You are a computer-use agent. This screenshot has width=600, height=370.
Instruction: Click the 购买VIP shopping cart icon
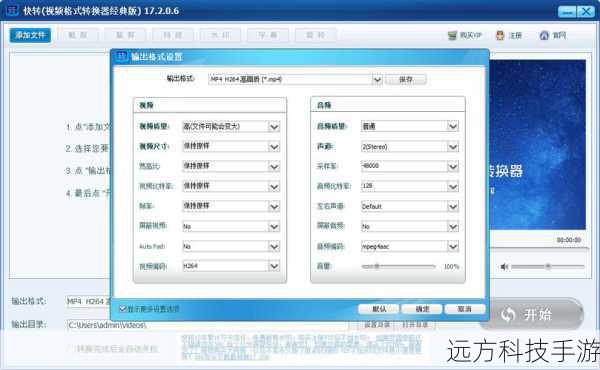click(x=452, y=36)
